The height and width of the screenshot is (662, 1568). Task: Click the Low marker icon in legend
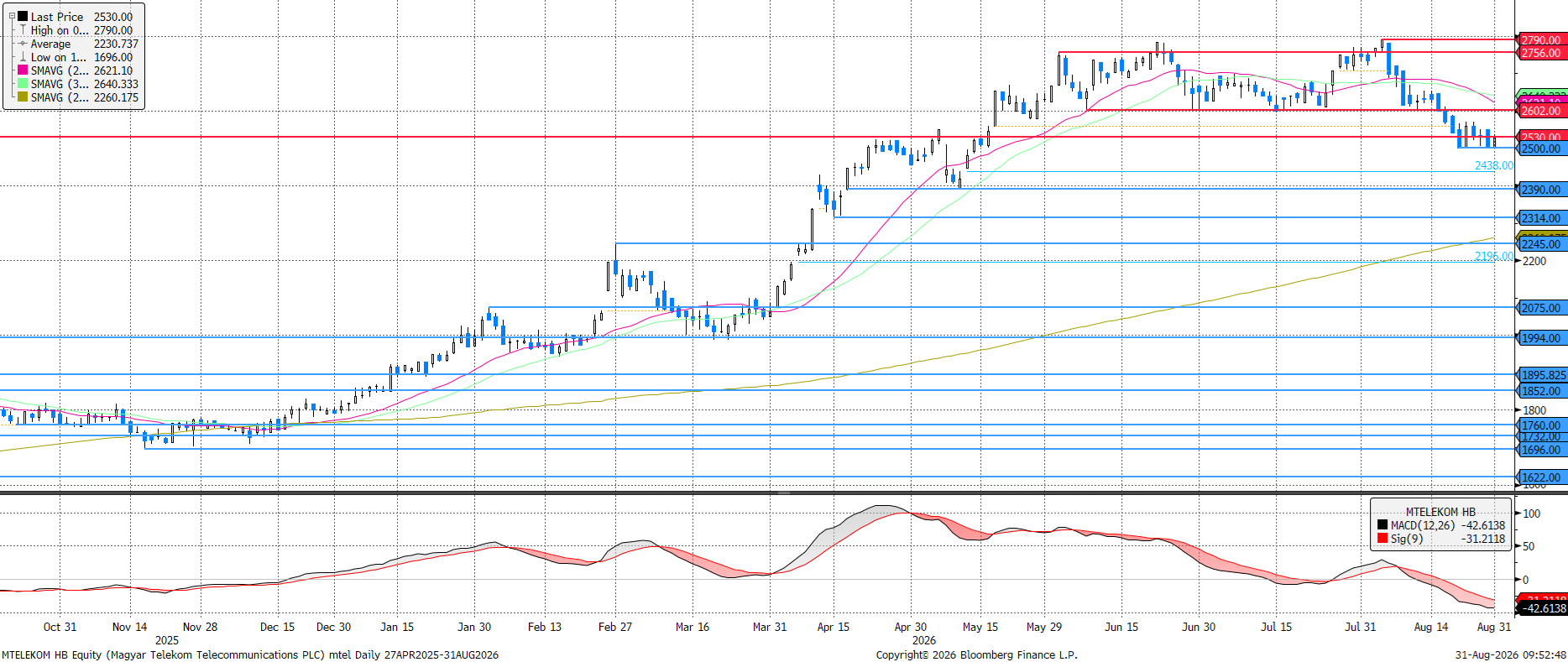click(x=23, y=57)
